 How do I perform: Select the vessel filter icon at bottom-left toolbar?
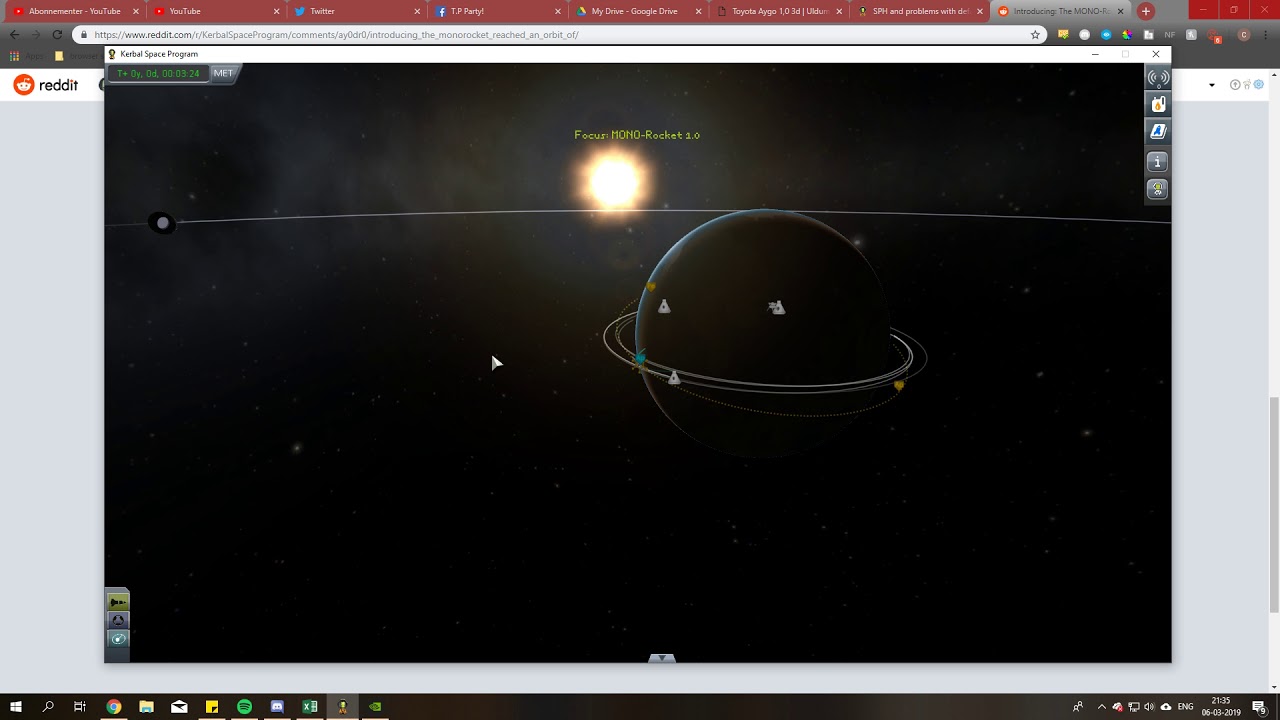(x=118, y=602)
